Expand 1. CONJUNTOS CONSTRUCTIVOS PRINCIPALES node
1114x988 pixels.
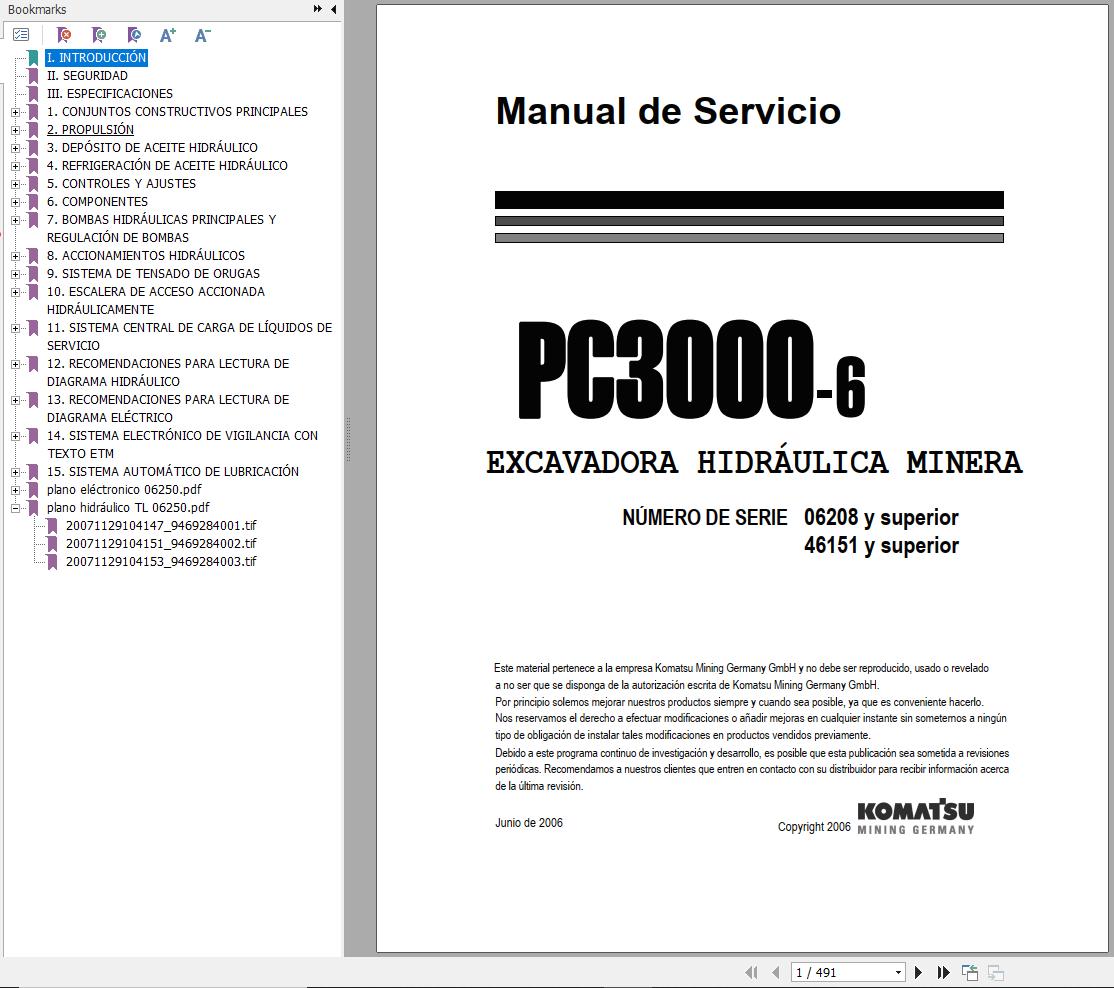[16, 112]
